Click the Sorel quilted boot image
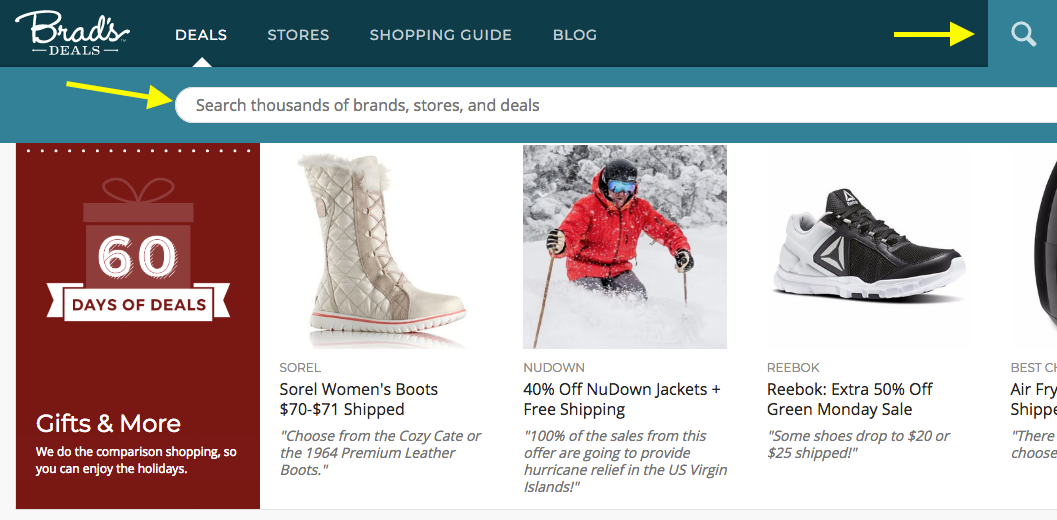 point(382,247)
